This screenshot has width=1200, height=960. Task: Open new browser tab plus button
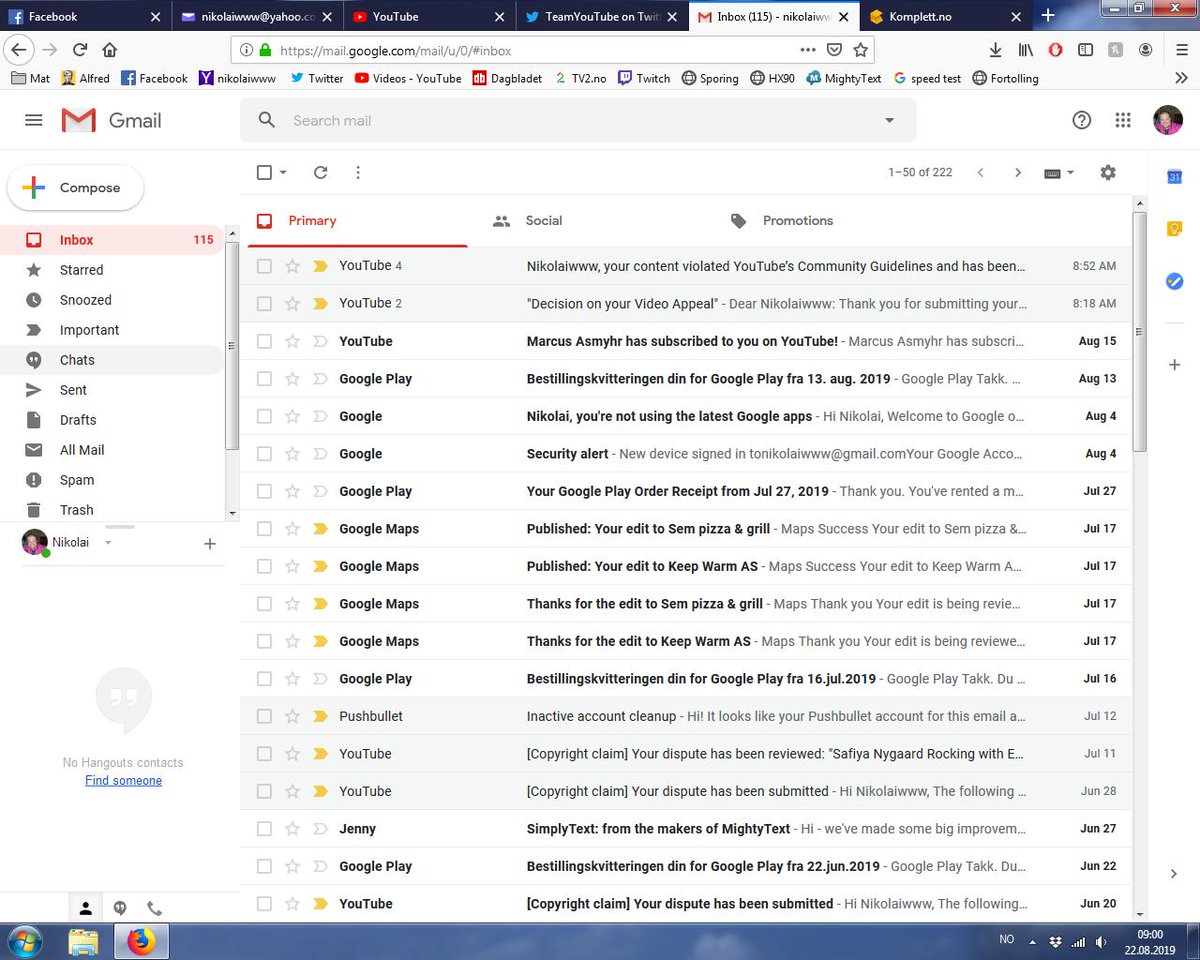[1048, 16]
